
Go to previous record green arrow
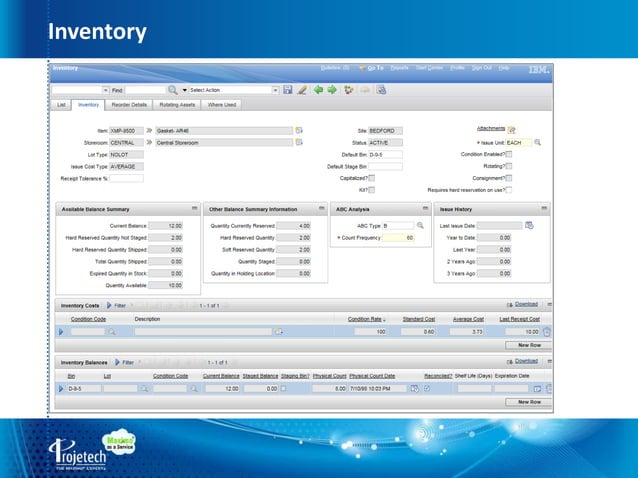point(318,89)
